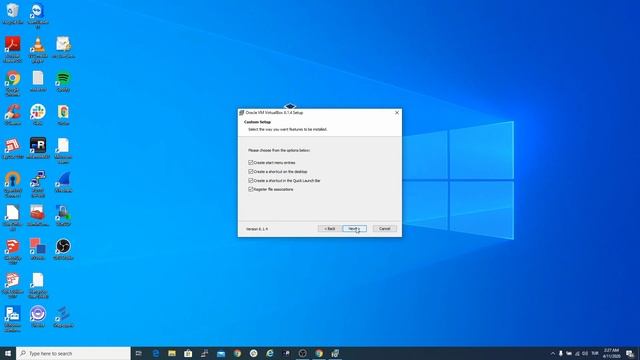Toggle Create a shortcut on the desktop
640x360 pixels.
[x=251, y=171]
